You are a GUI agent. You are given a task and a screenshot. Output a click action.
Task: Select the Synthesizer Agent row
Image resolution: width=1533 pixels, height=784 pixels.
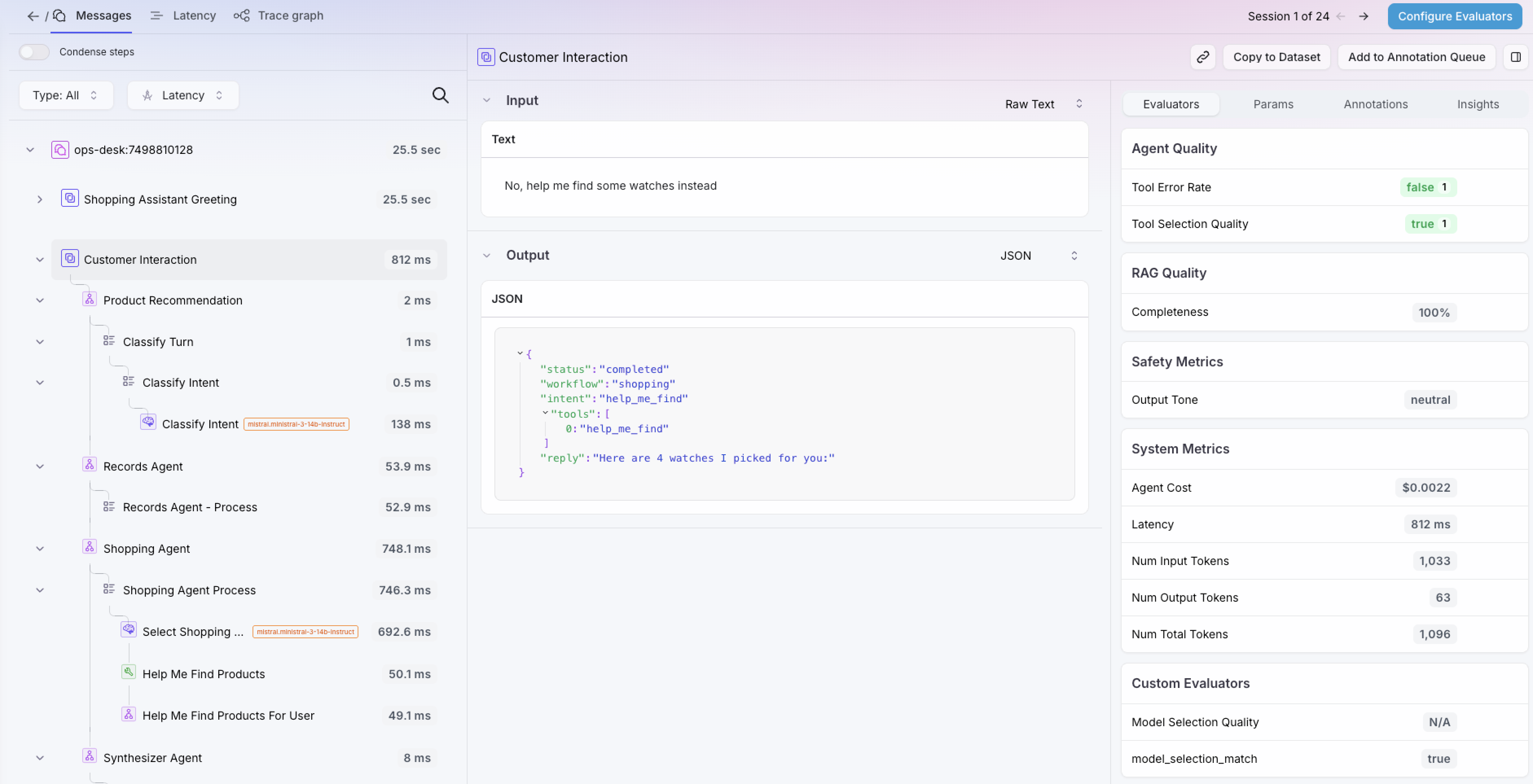(x=249, y=758)
